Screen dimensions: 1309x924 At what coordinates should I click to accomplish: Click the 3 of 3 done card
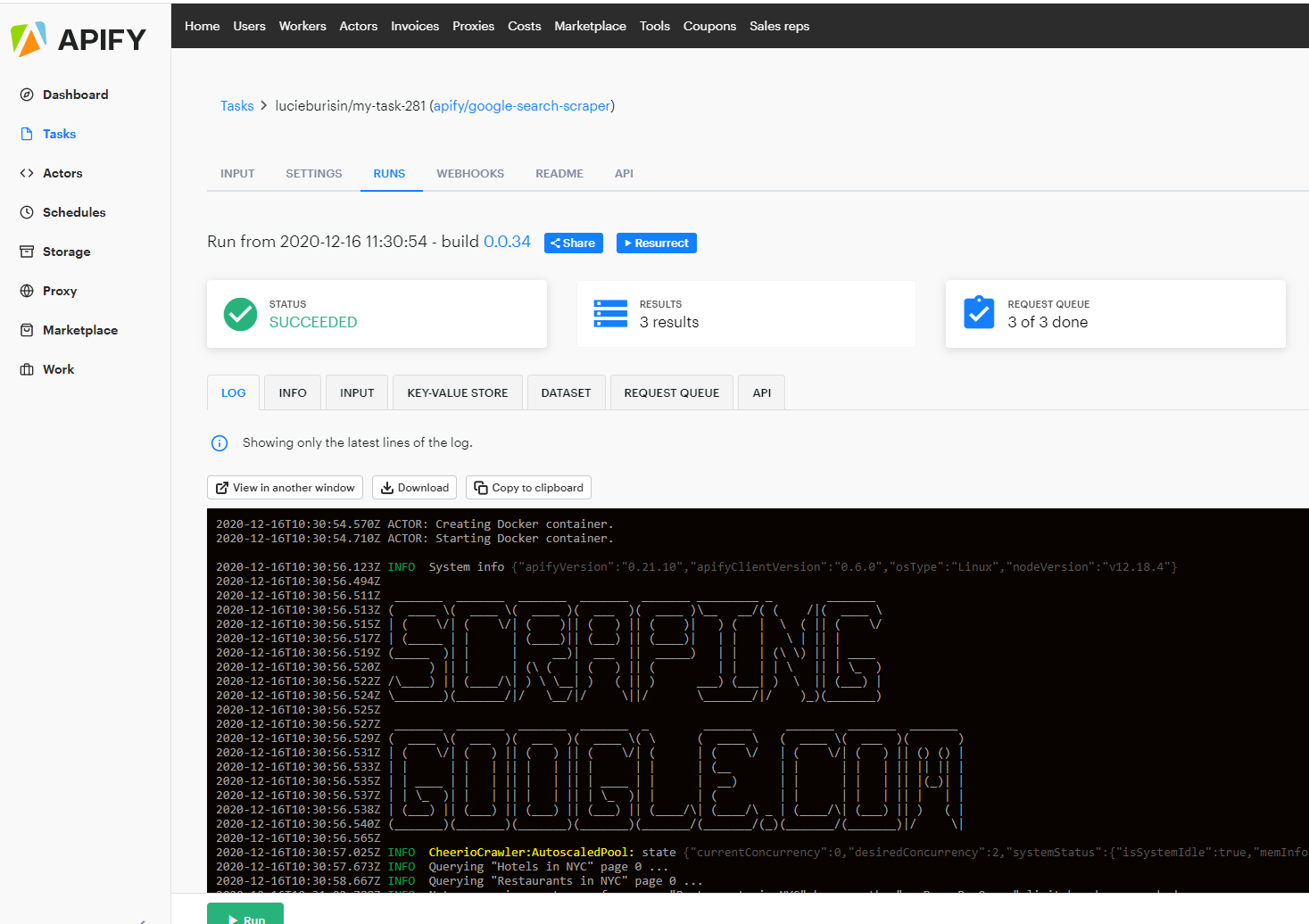click(1115, 314)
